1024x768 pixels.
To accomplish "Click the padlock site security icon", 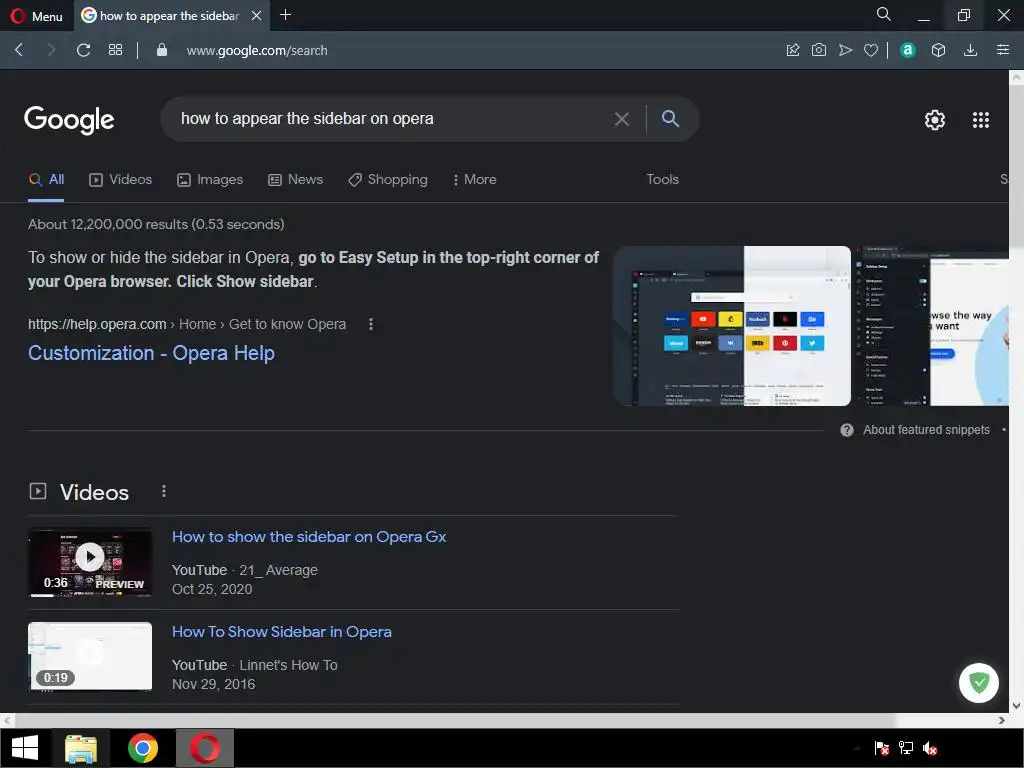I will (x=162, y=50).
